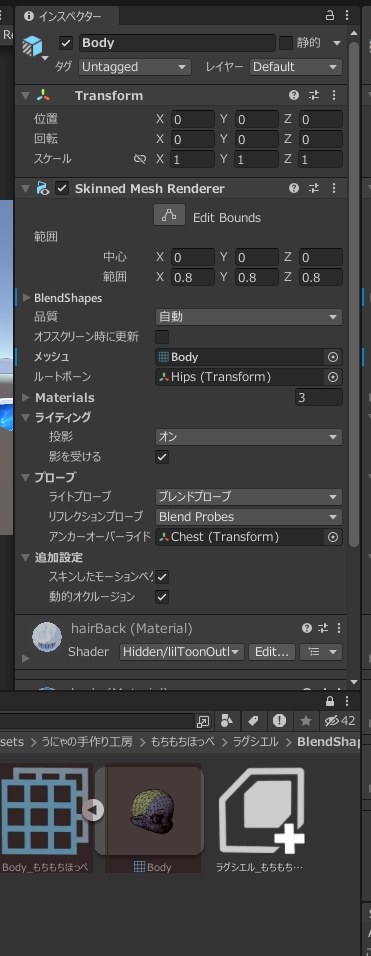
Task: Toggle the Inspector lock icon
Action: coord(330,16)
